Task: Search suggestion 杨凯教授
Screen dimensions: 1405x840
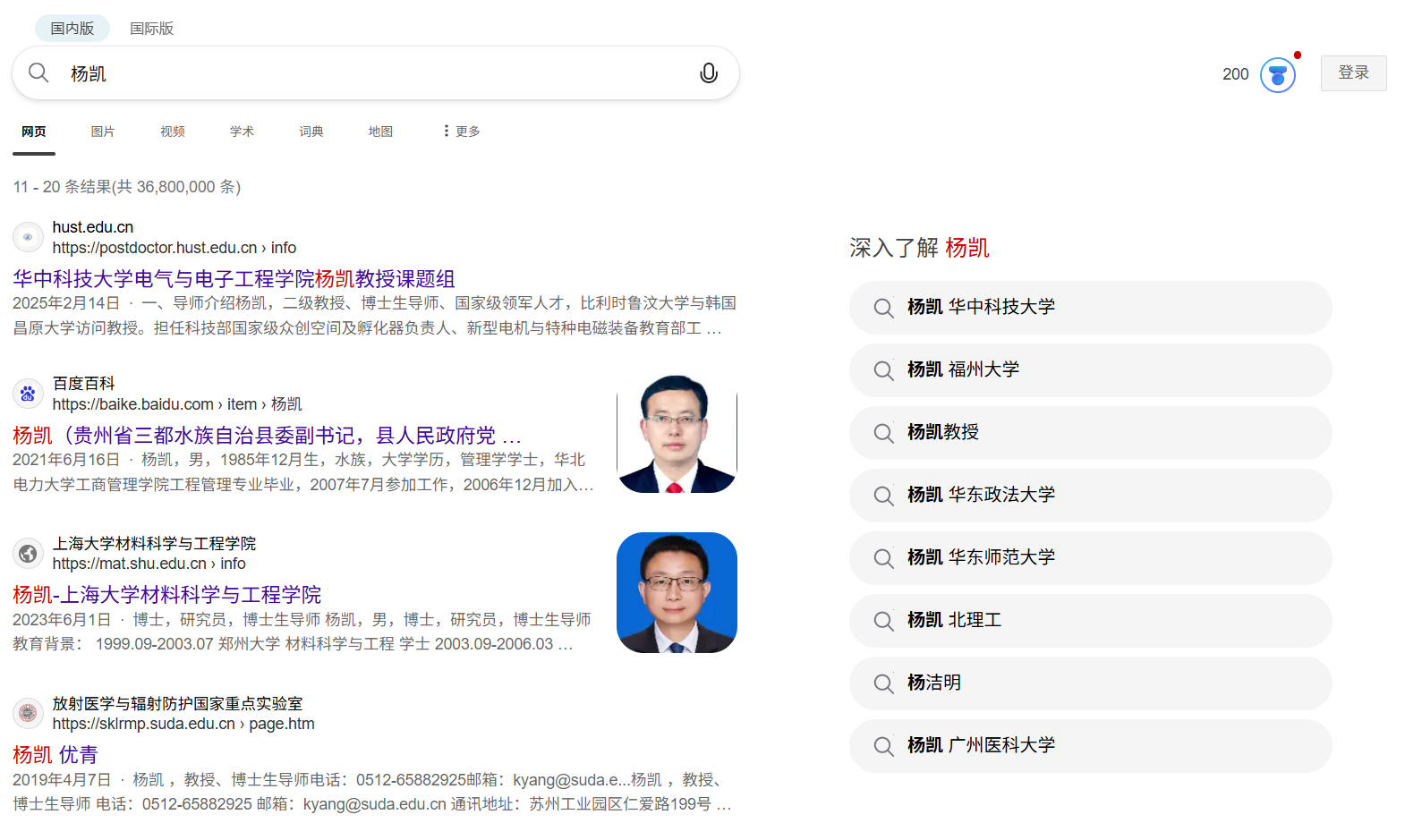Action: (1090, 433)
